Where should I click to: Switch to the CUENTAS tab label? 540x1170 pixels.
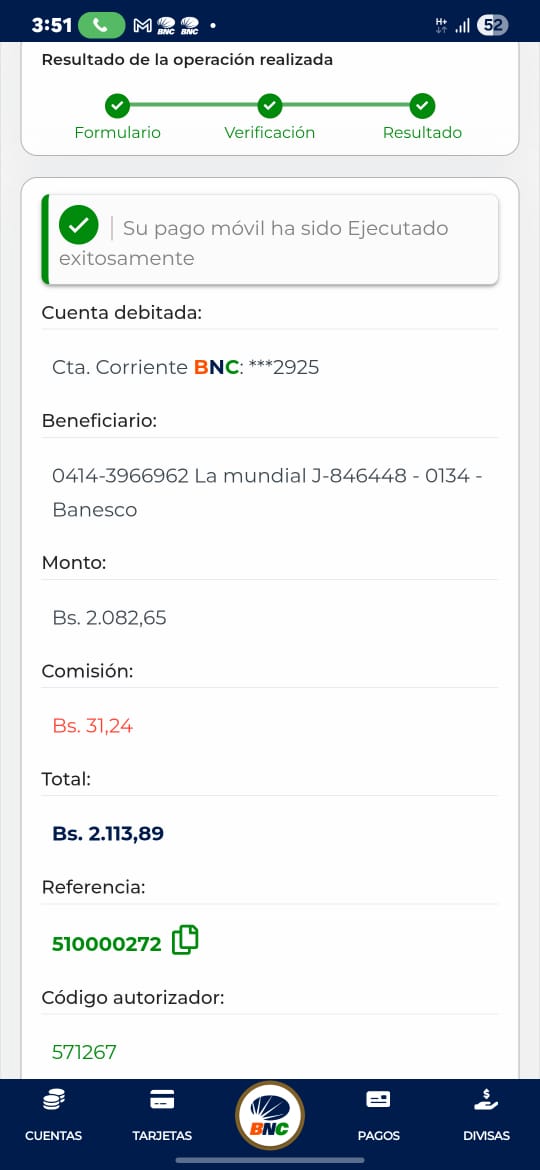click(54, 1136)
